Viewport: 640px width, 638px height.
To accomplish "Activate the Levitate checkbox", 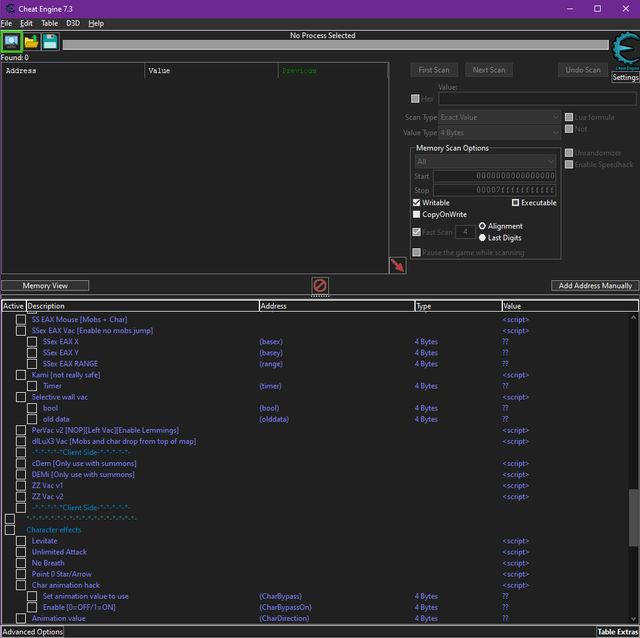I will click(x=21, y=541).
